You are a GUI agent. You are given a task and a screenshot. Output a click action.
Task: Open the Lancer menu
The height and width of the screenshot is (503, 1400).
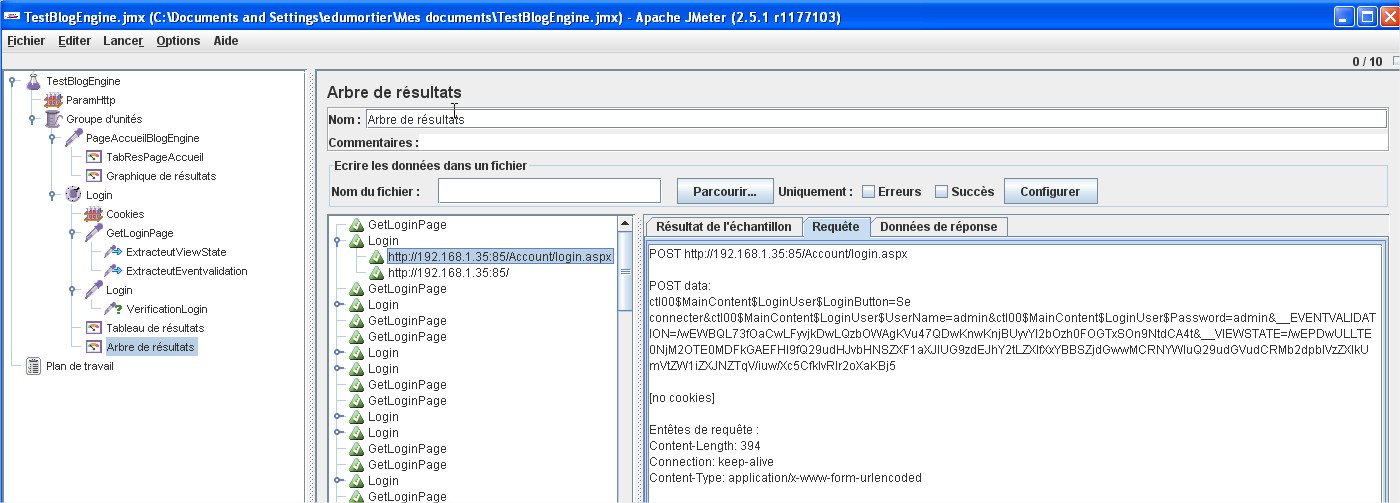123,41
